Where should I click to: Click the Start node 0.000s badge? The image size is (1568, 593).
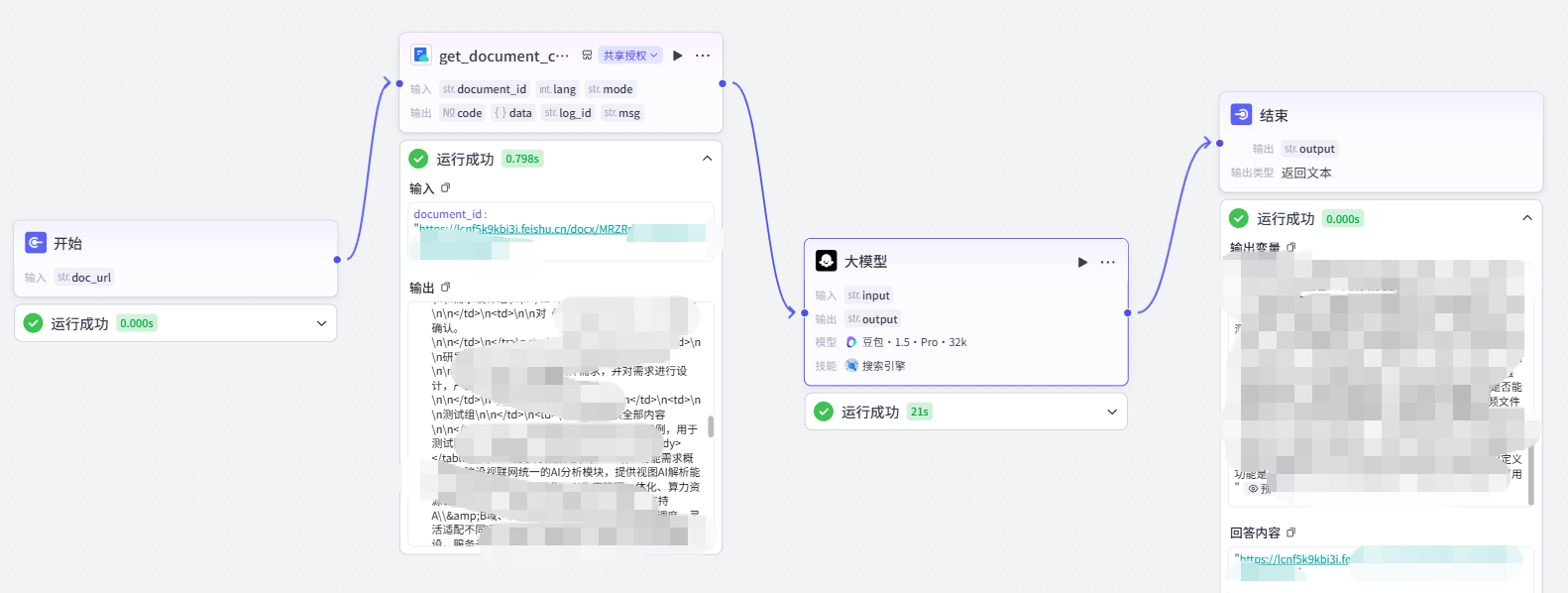coord(137,323)
